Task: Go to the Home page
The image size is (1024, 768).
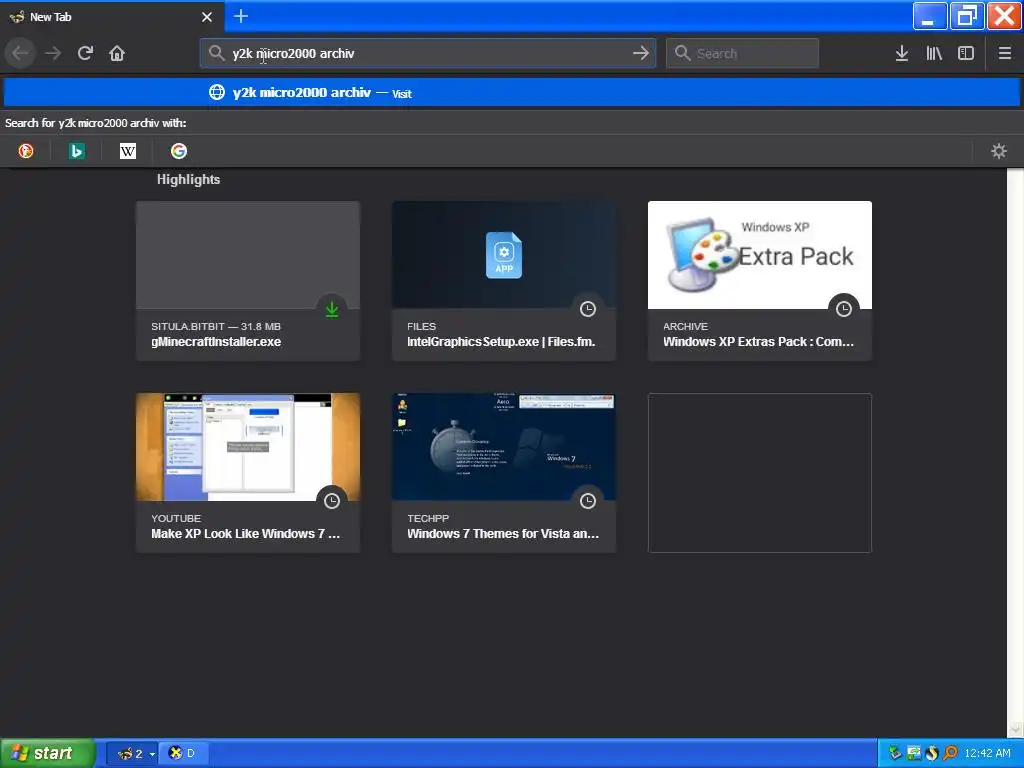Action: click(117, 53)
